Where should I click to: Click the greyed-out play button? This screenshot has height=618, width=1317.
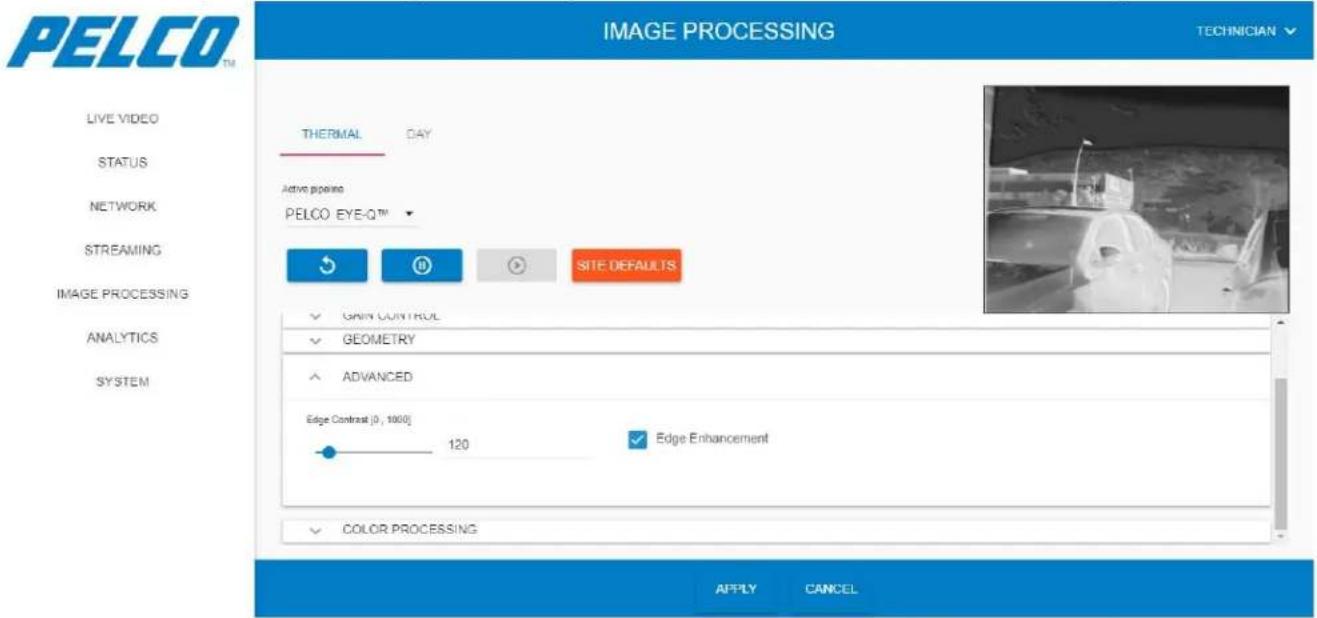pos(516,266)
